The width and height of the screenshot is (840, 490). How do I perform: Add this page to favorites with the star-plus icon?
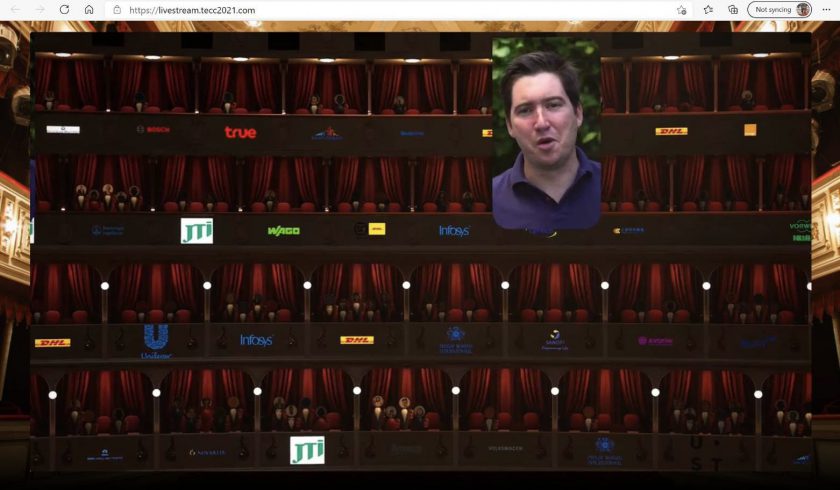tap(682, 10)
